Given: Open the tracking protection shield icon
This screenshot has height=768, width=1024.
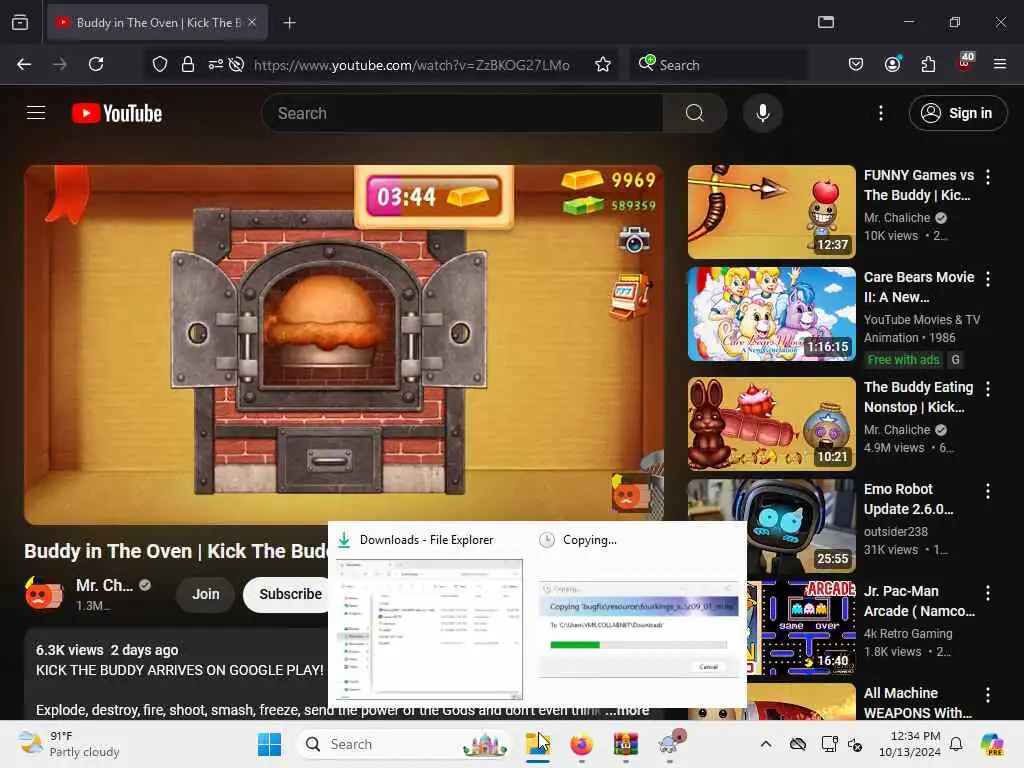Looking at the screenshot, I should 160,64.
